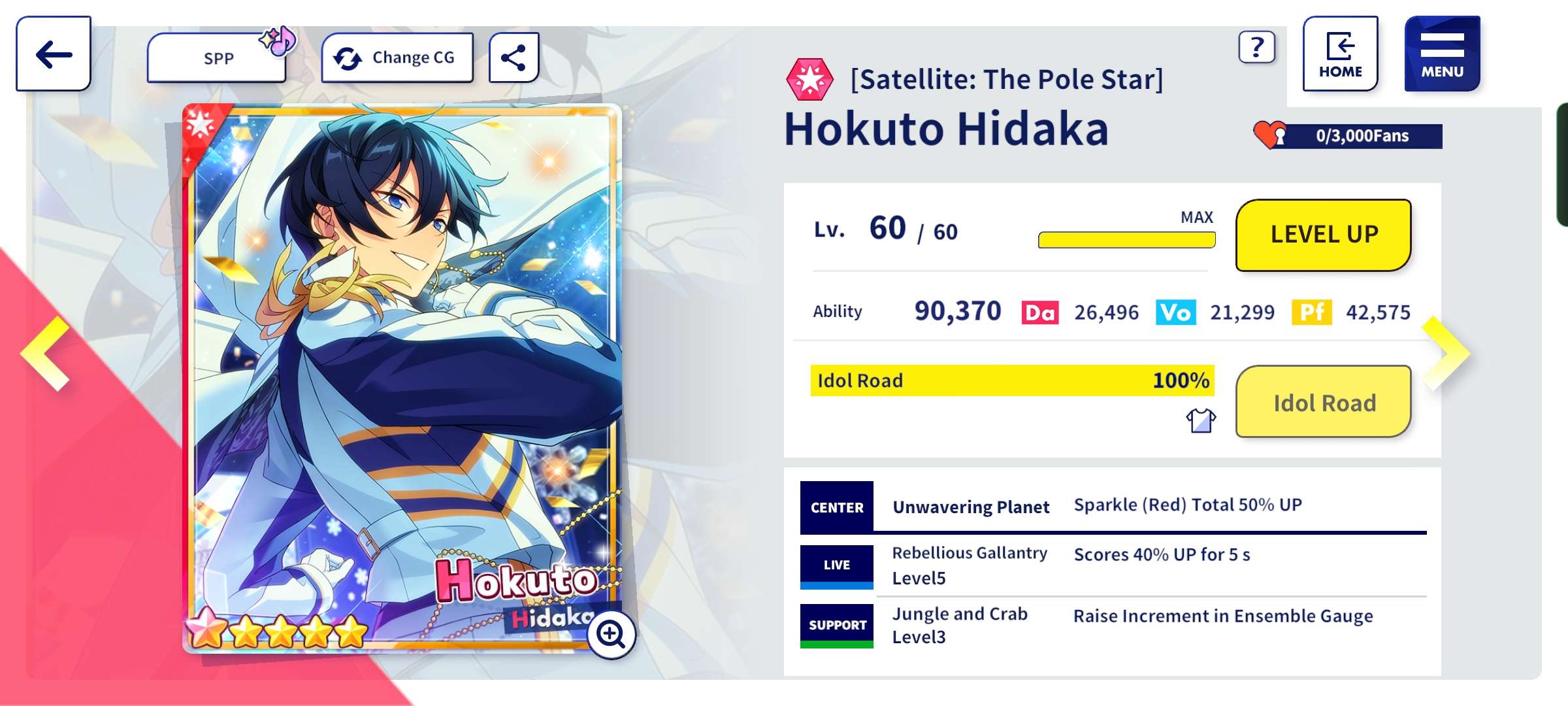Go to the HOME screen
1568x706 pixels.
[x=1340, y=54]
